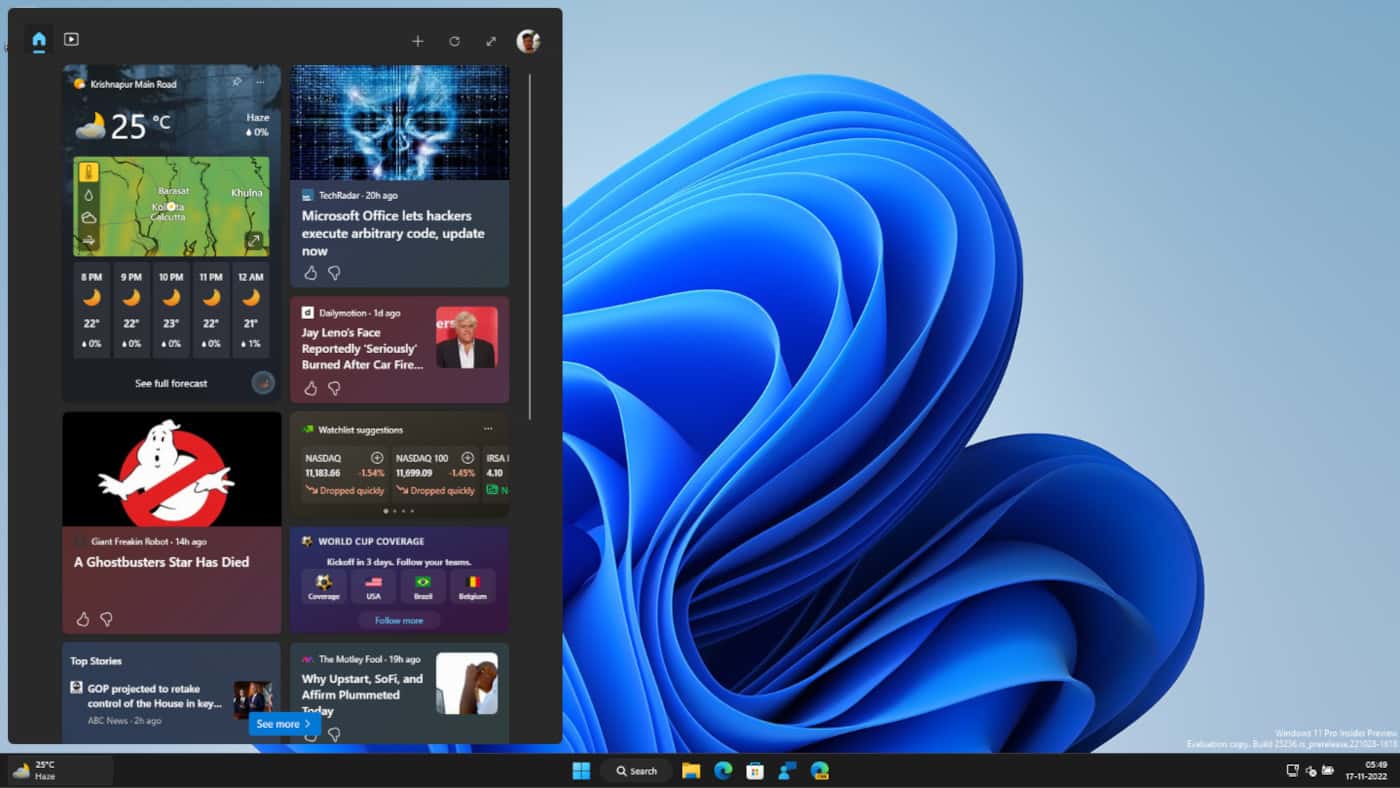Click the Ghostbusters logo image
The width and height of the screenshot is (1400, 788).
(171, 469)
